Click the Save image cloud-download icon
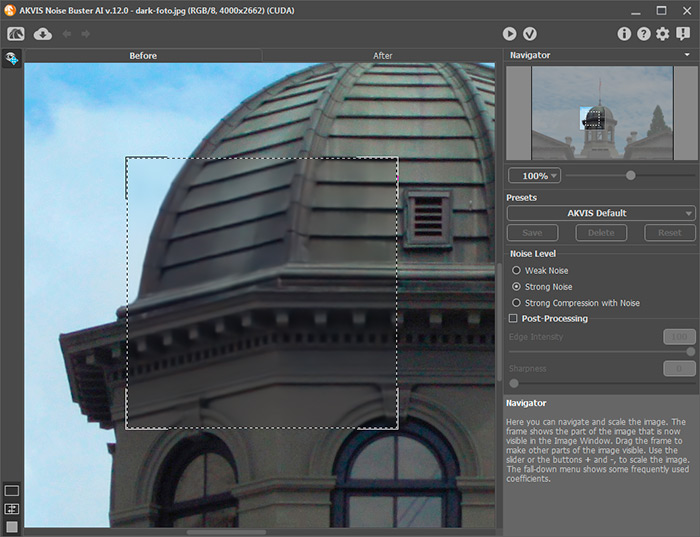This screenshot has width=700, height=537. [43, 34]
